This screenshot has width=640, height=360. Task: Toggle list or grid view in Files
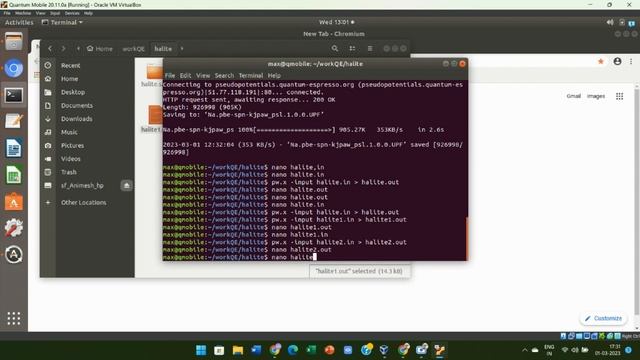click(x=352, y=49)
